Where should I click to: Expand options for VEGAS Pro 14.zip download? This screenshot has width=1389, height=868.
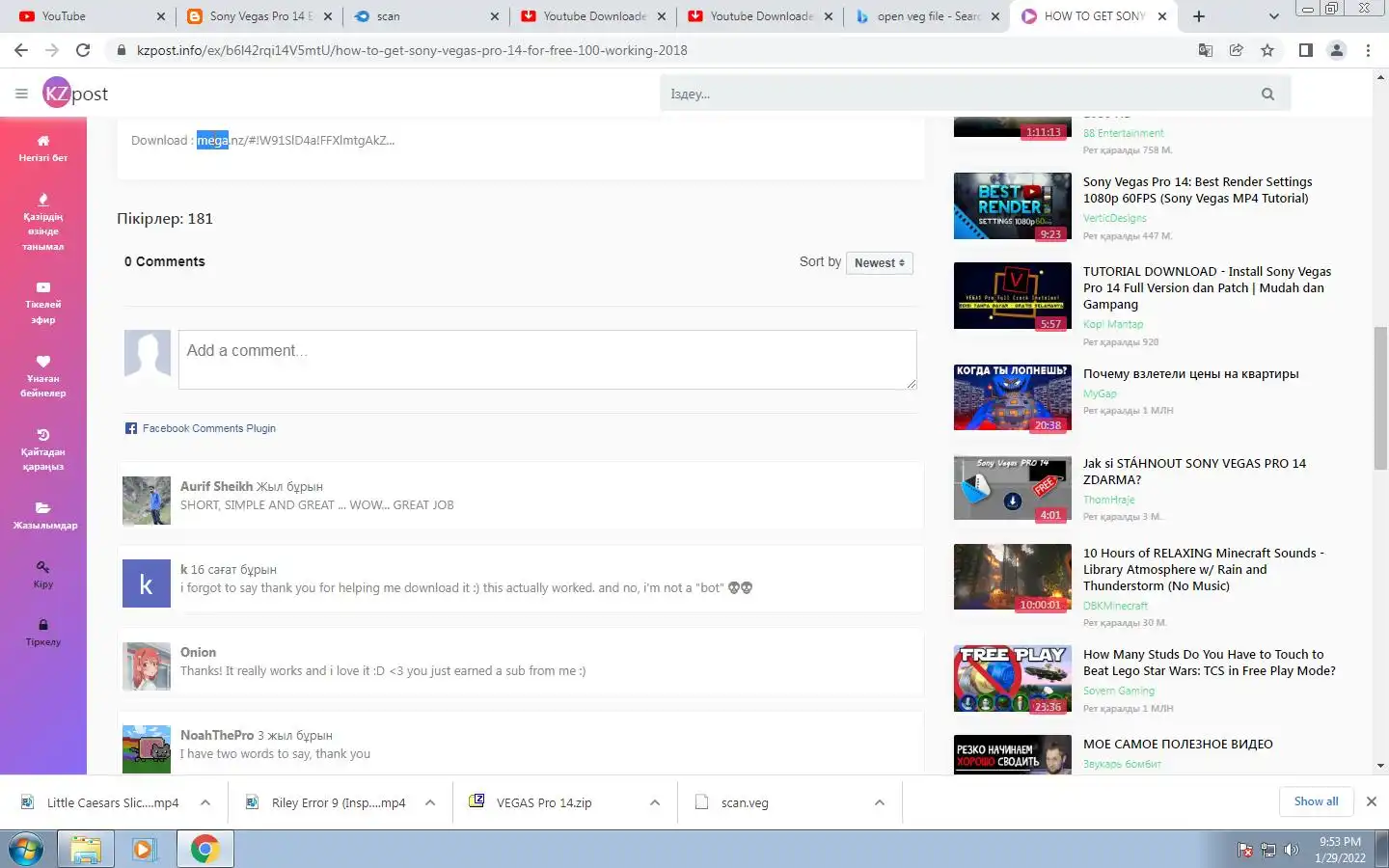pyautogui.click(x=655, y=802)
